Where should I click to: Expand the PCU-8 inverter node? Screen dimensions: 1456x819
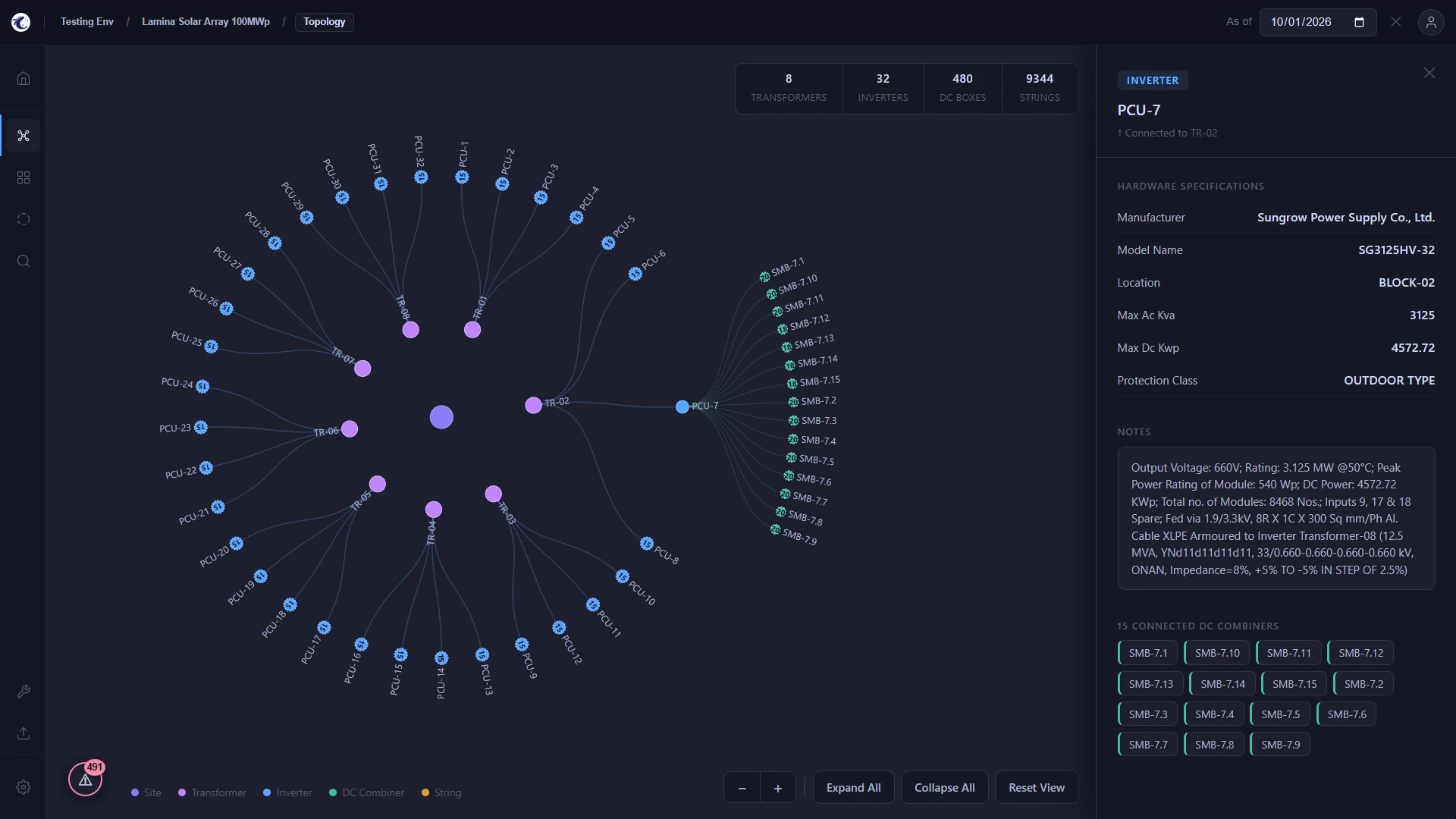646,544
